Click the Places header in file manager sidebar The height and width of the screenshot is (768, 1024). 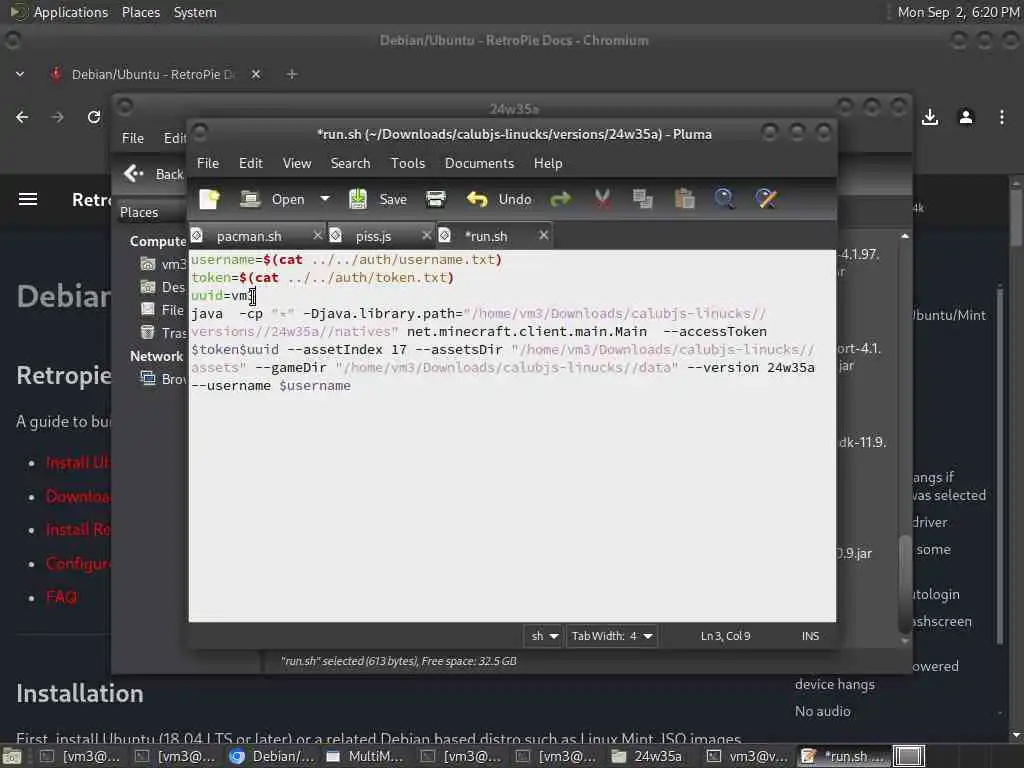tap(138, 212)
